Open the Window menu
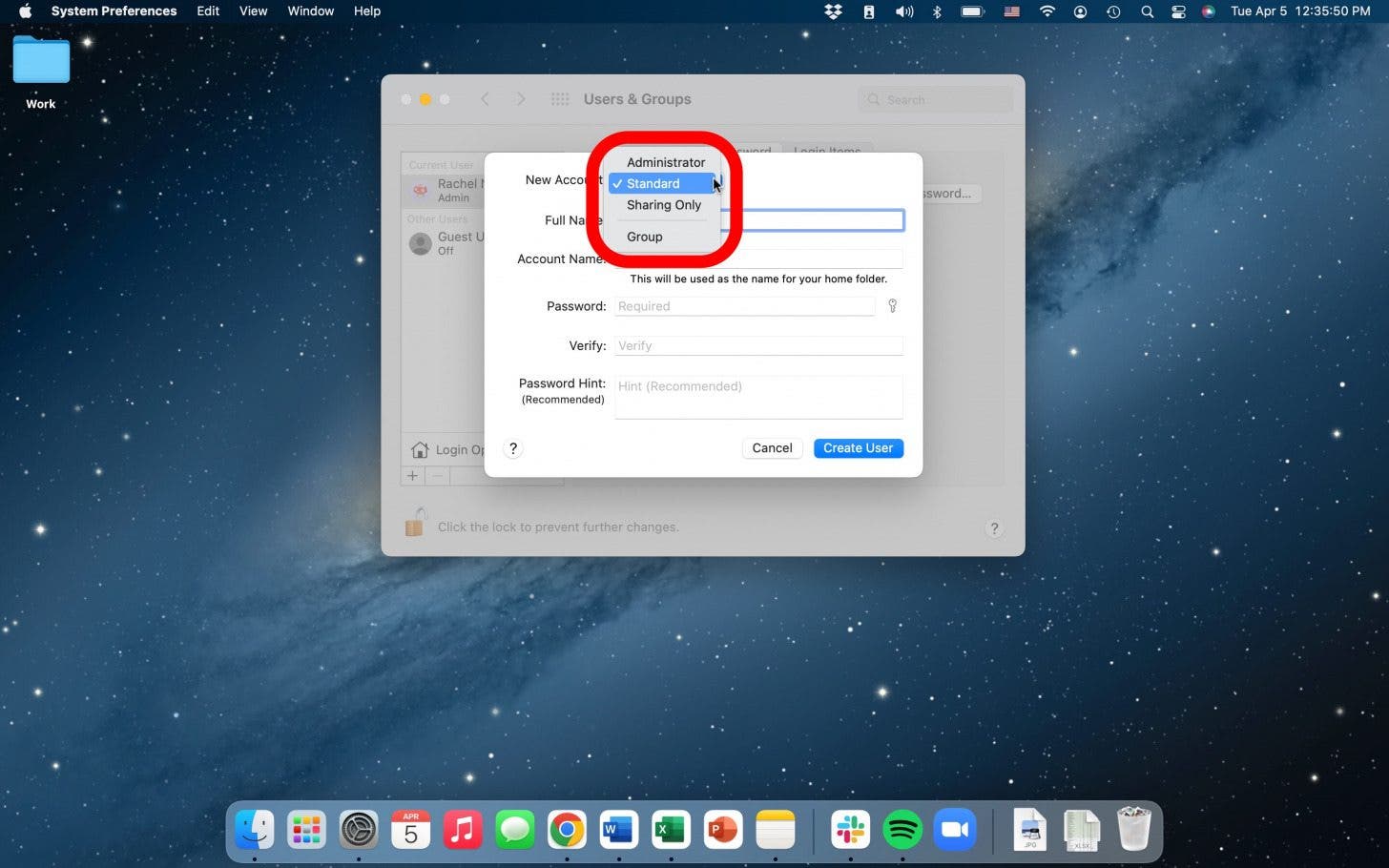The height and width of the screenshot is (868, 1389). tap(310, 10)
